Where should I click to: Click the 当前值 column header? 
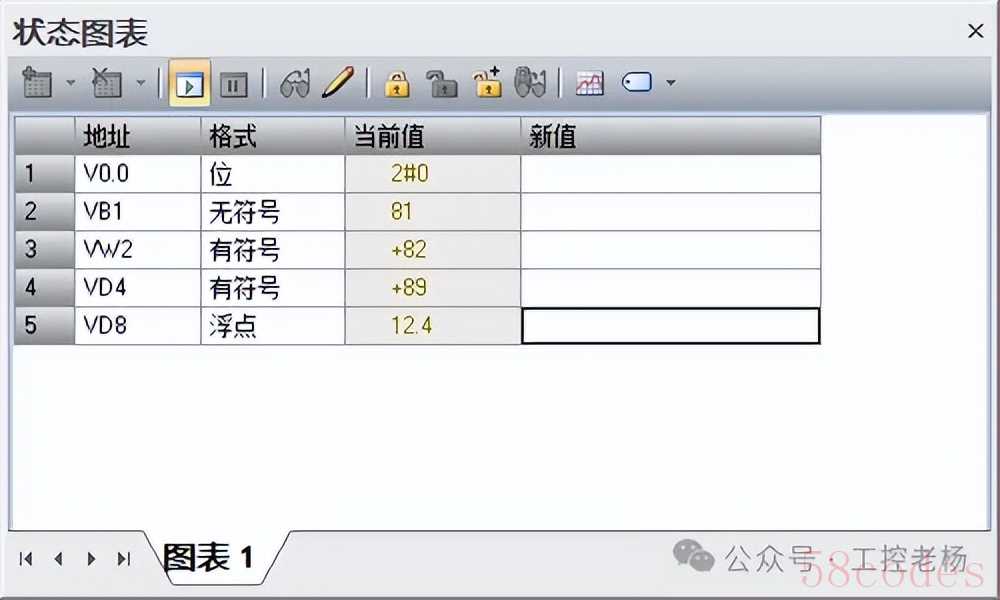coord(432,136)
